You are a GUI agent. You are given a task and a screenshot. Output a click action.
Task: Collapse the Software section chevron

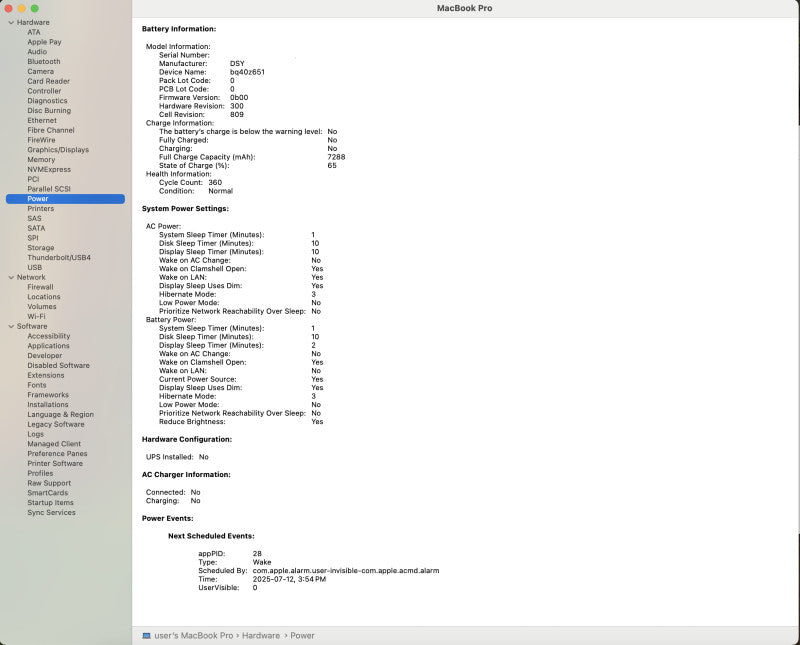[x=11, y=327]
